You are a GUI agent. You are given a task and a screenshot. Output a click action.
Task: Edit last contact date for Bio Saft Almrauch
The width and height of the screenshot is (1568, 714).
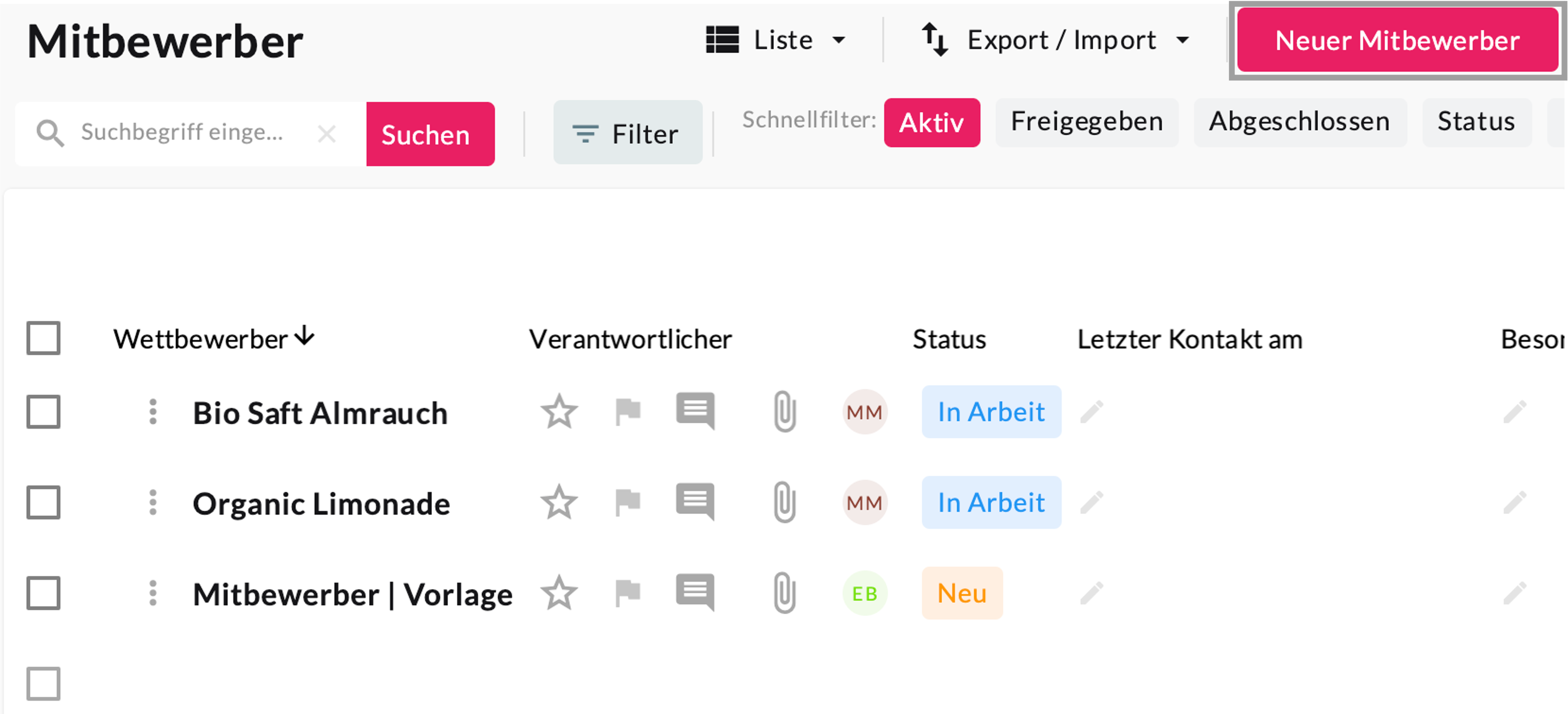pos(1092,412)
